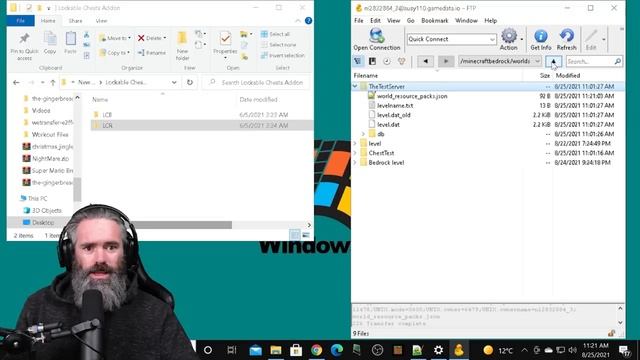Switch Explorer to large icons view
Viewport: 640px width, 360px height.
(306, 235)
